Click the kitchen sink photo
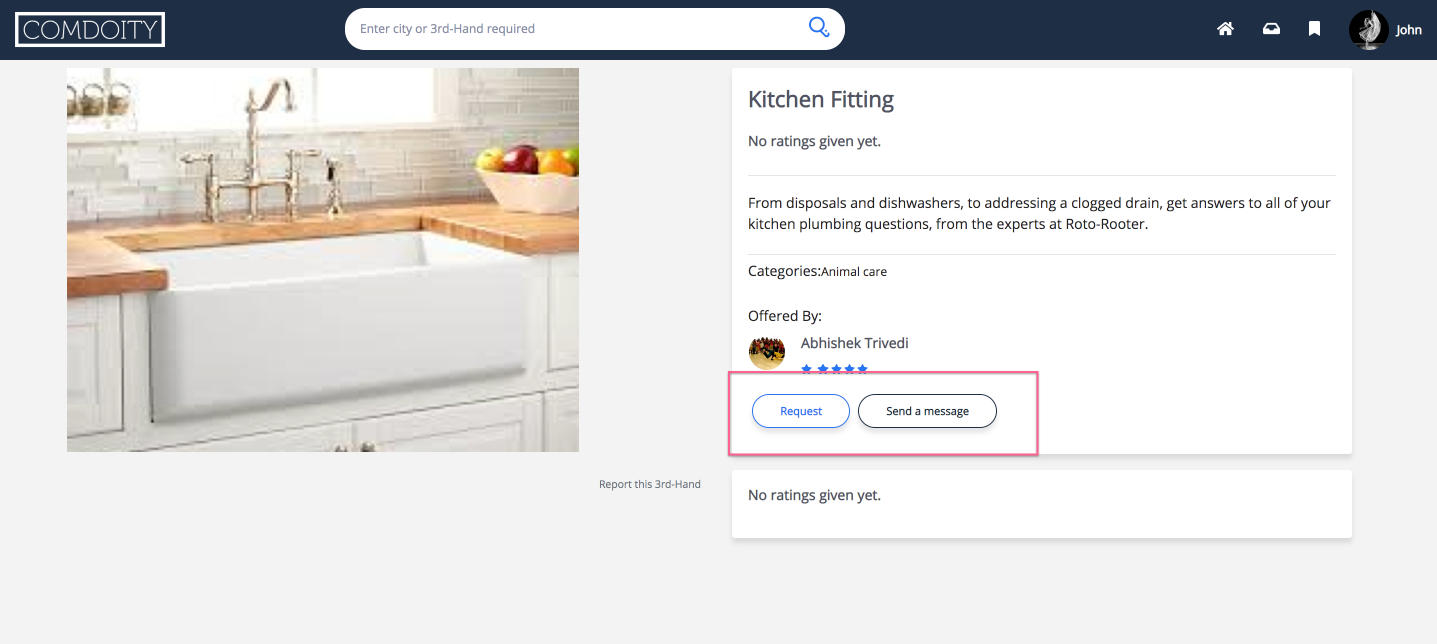1437x644 pixels. (x=323, y=260)
